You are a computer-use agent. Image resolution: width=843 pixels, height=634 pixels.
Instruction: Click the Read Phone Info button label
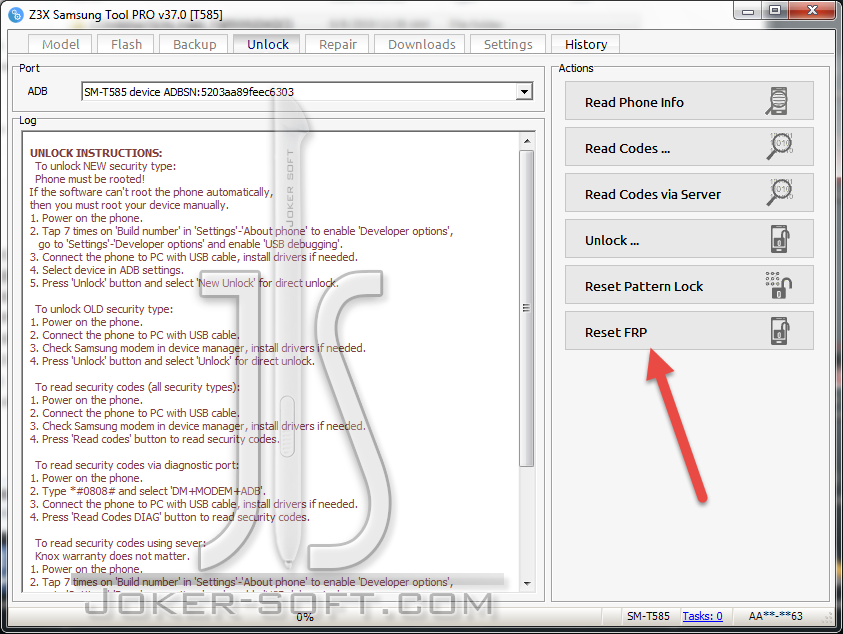tap(634, 102)
